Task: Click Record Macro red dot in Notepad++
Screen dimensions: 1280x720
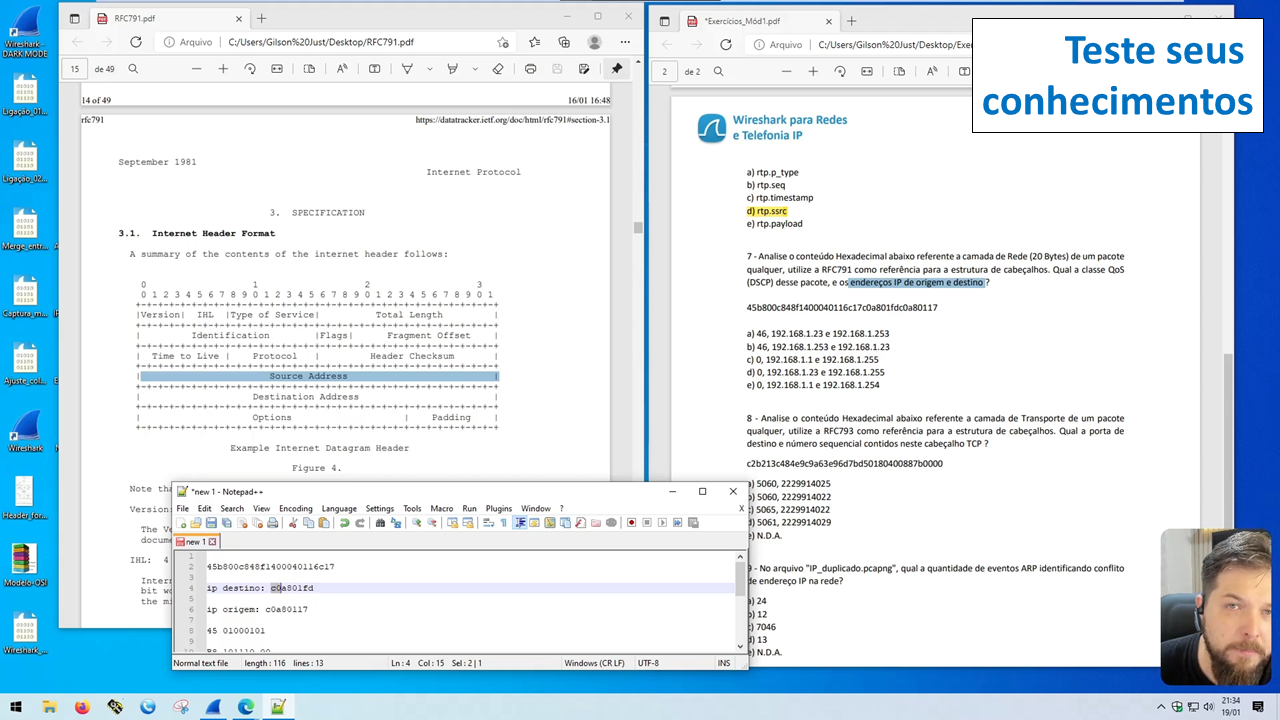Action: pyautogui.click(x=632, y=522)
